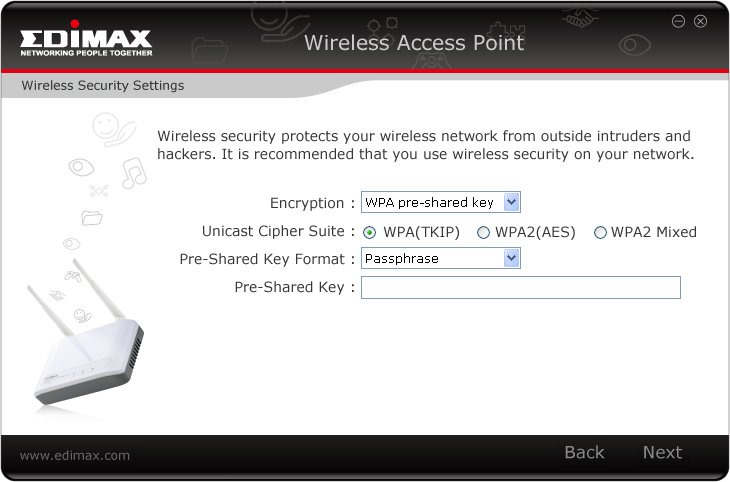This screenshot has height=482, width=730.
Task: Click the music note decoration icon
Action: (x=134, y=173)
